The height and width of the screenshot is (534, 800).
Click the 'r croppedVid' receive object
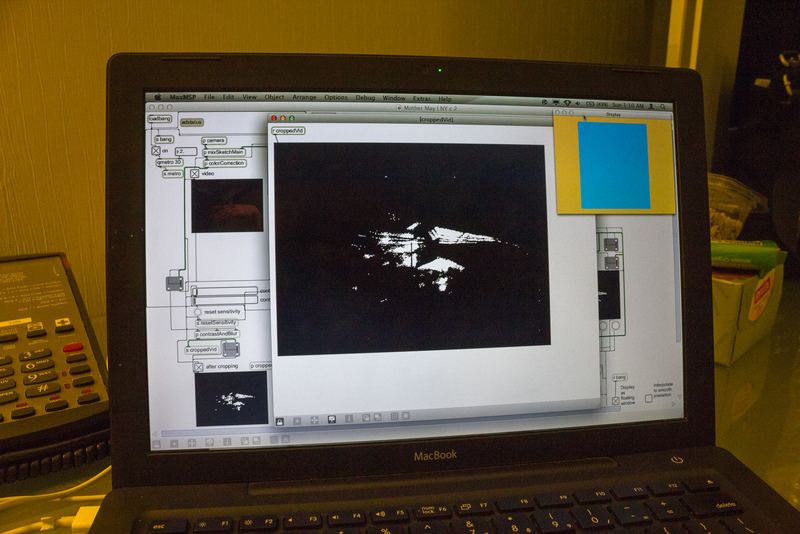click(288, 131)
